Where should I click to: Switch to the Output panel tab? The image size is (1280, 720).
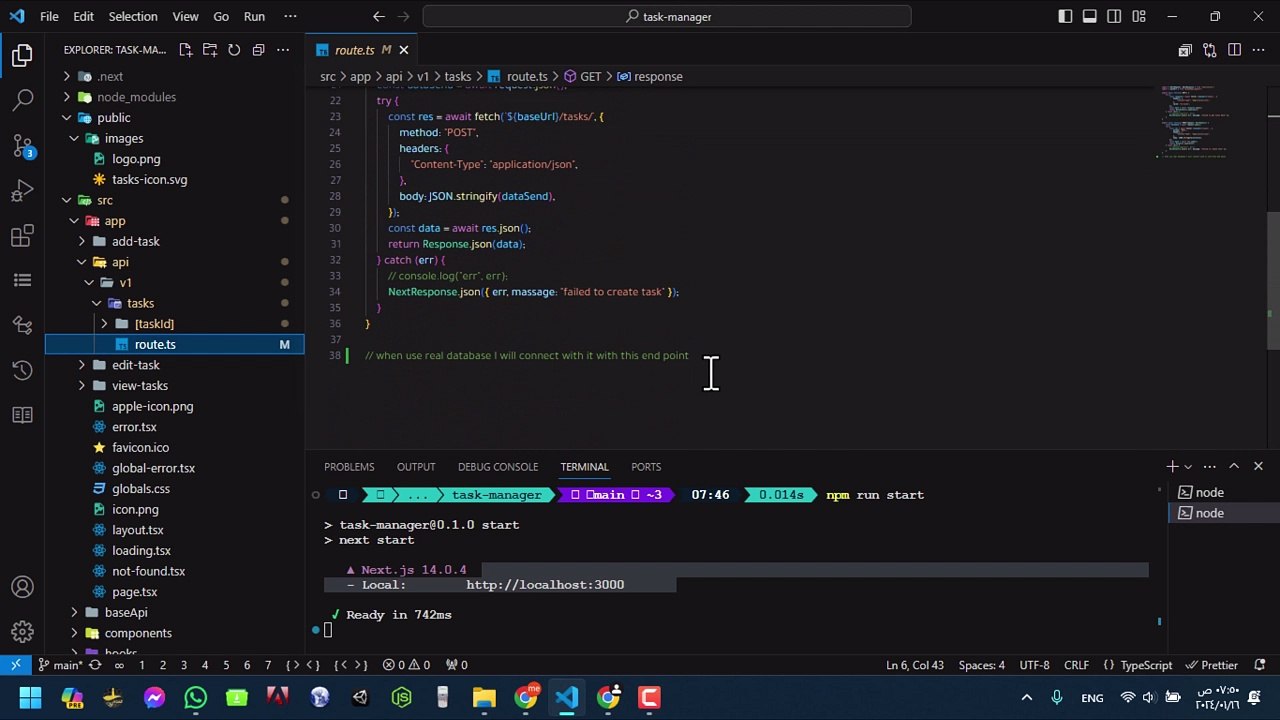(x=416, y=467)
